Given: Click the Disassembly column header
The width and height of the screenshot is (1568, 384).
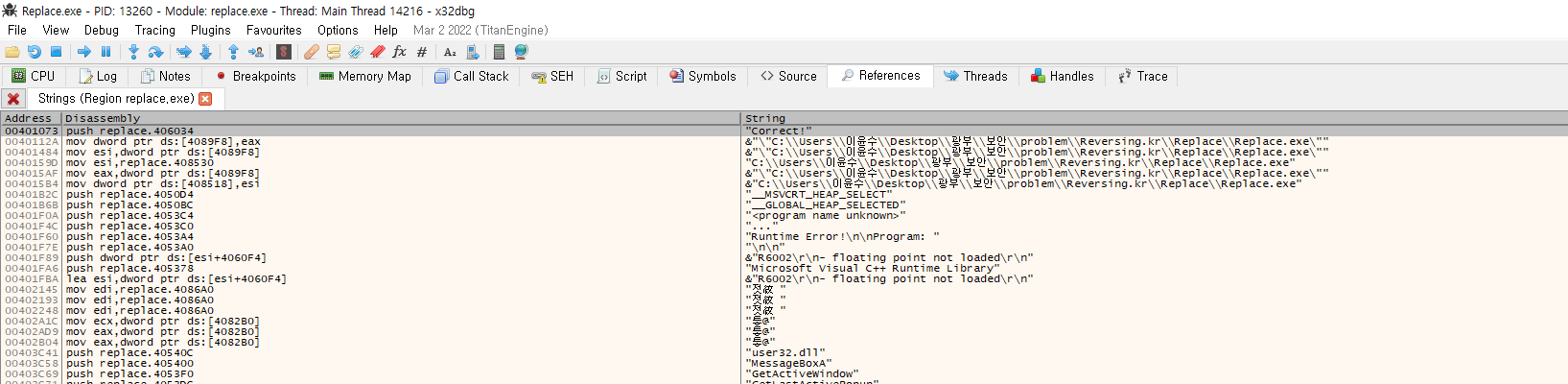Looking at the screenshot, I should (401, 118).
